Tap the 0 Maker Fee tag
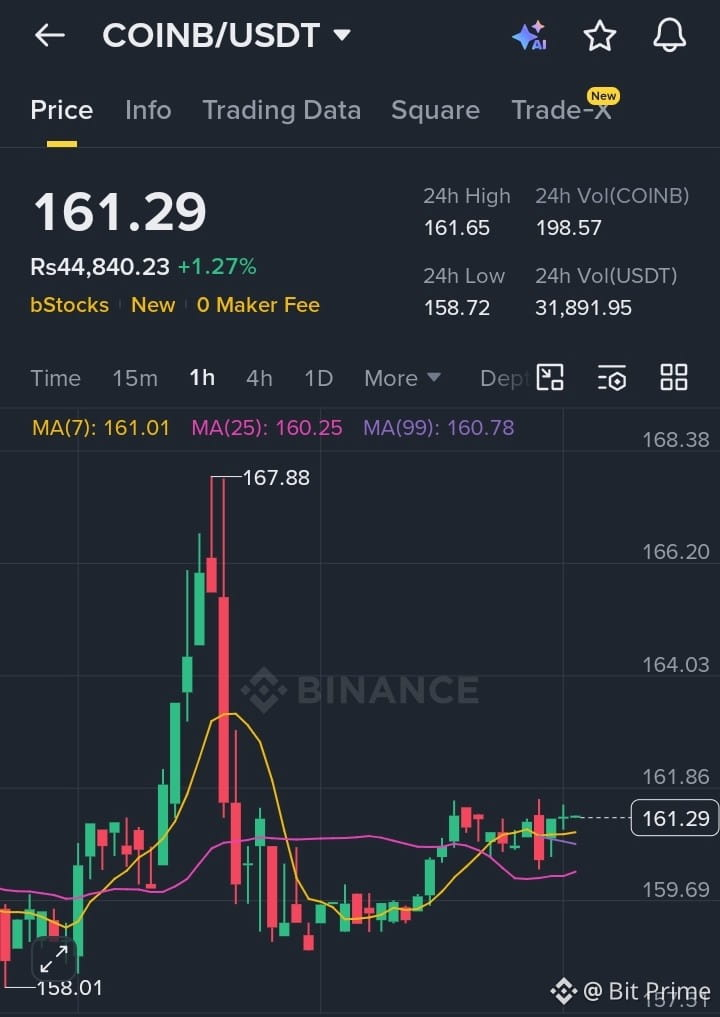720x1017 pixels. click(x=258, y=305)
